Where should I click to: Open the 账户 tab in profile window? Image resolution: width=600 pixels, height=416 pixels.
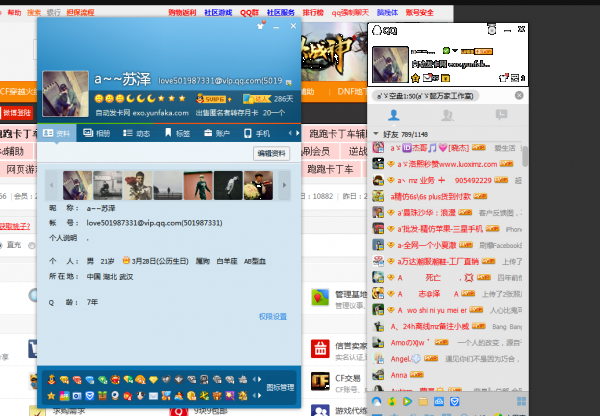click(217, 133)
